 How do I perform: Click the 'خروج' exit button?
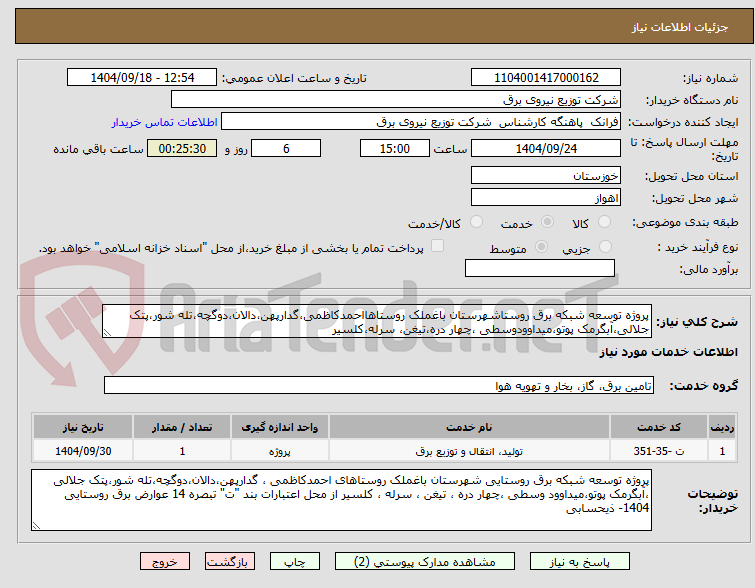pyautogui.click(x=165, y=562)
